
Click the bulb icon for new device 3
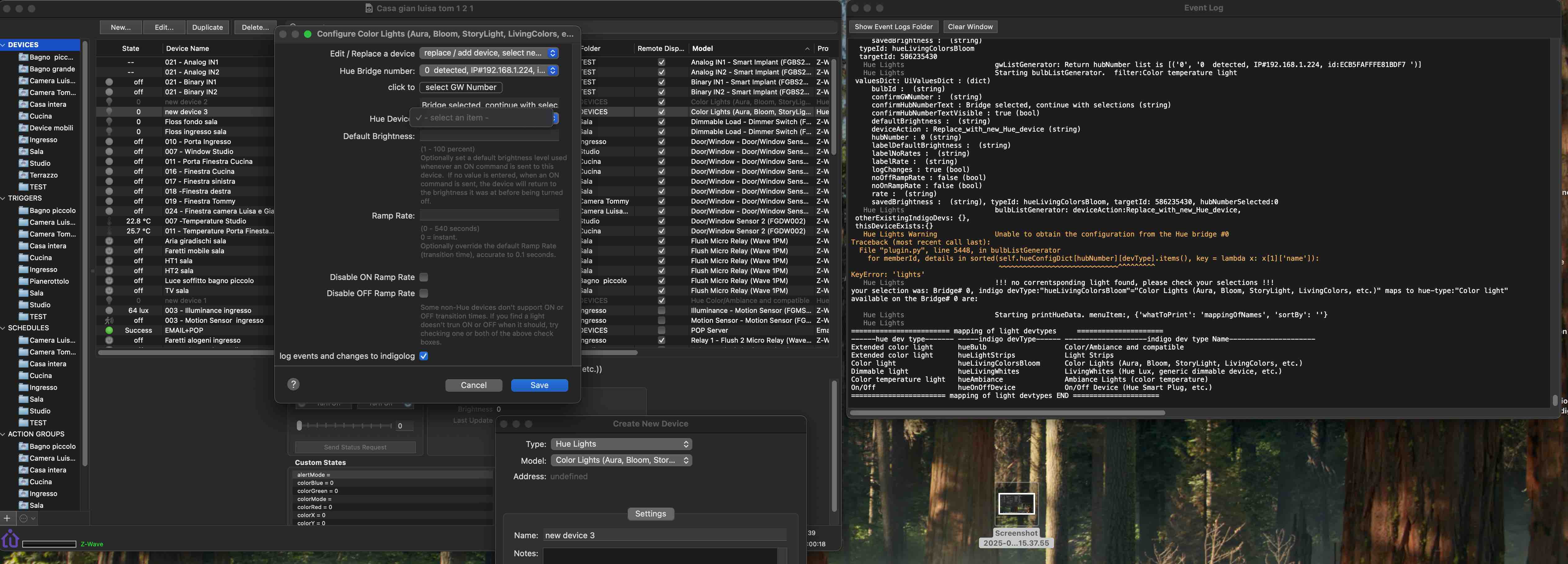tap(109, 112)
